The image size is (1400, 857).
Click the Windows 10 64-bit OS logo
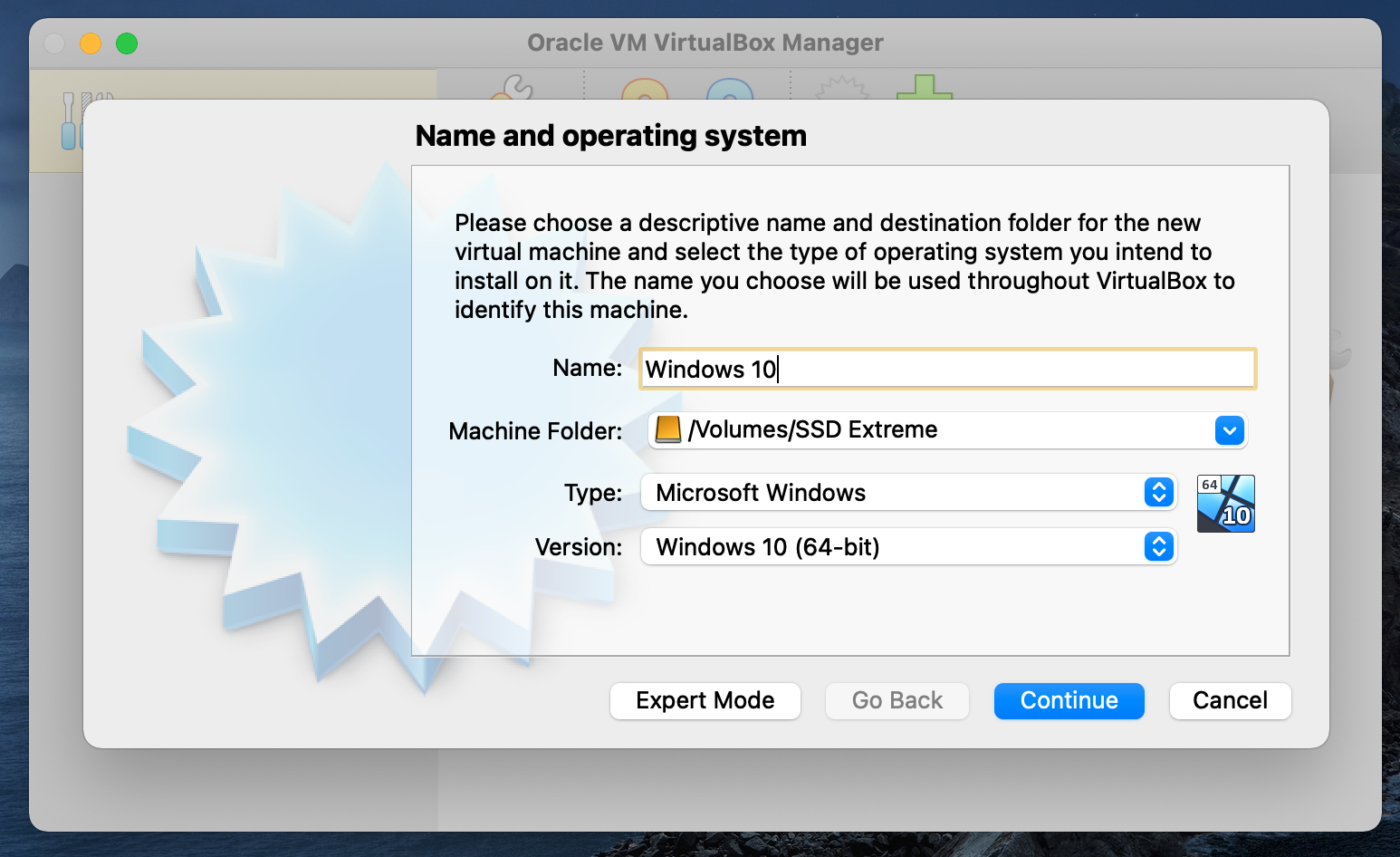(1225, 503)
